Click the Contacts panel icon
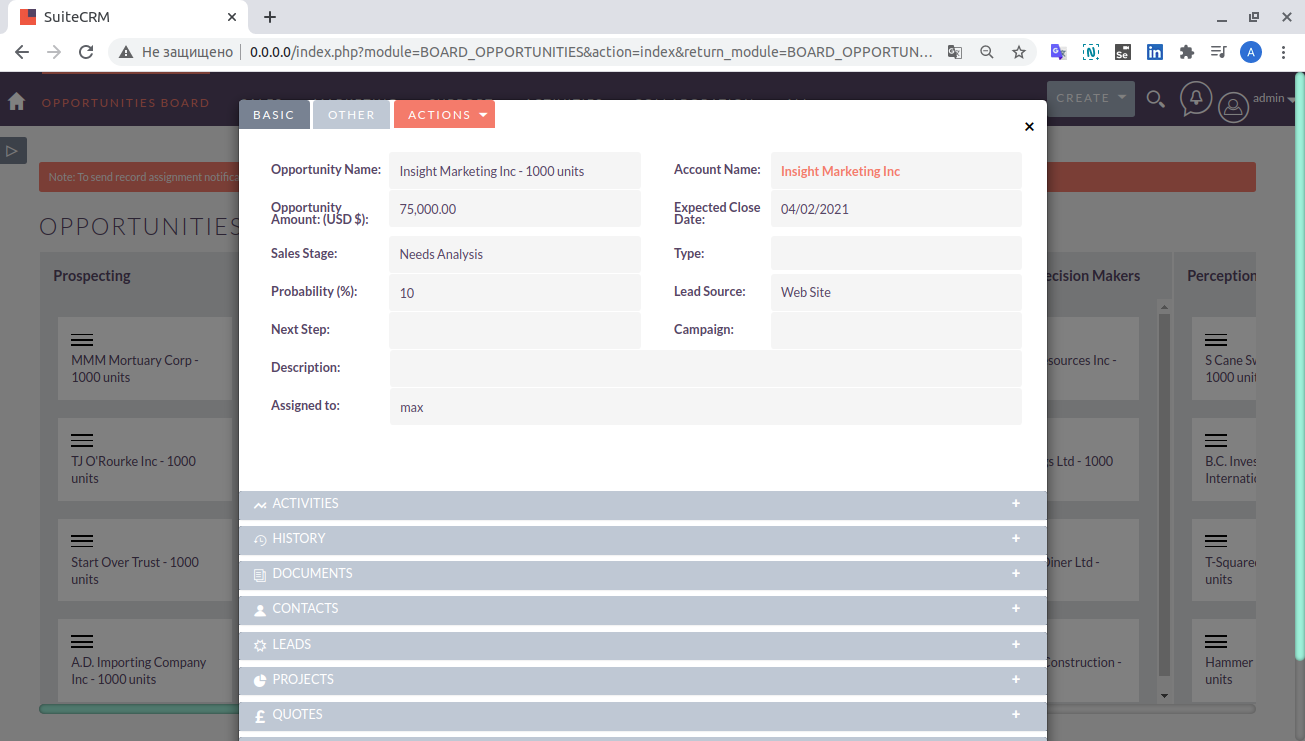 tap(260, 610)
